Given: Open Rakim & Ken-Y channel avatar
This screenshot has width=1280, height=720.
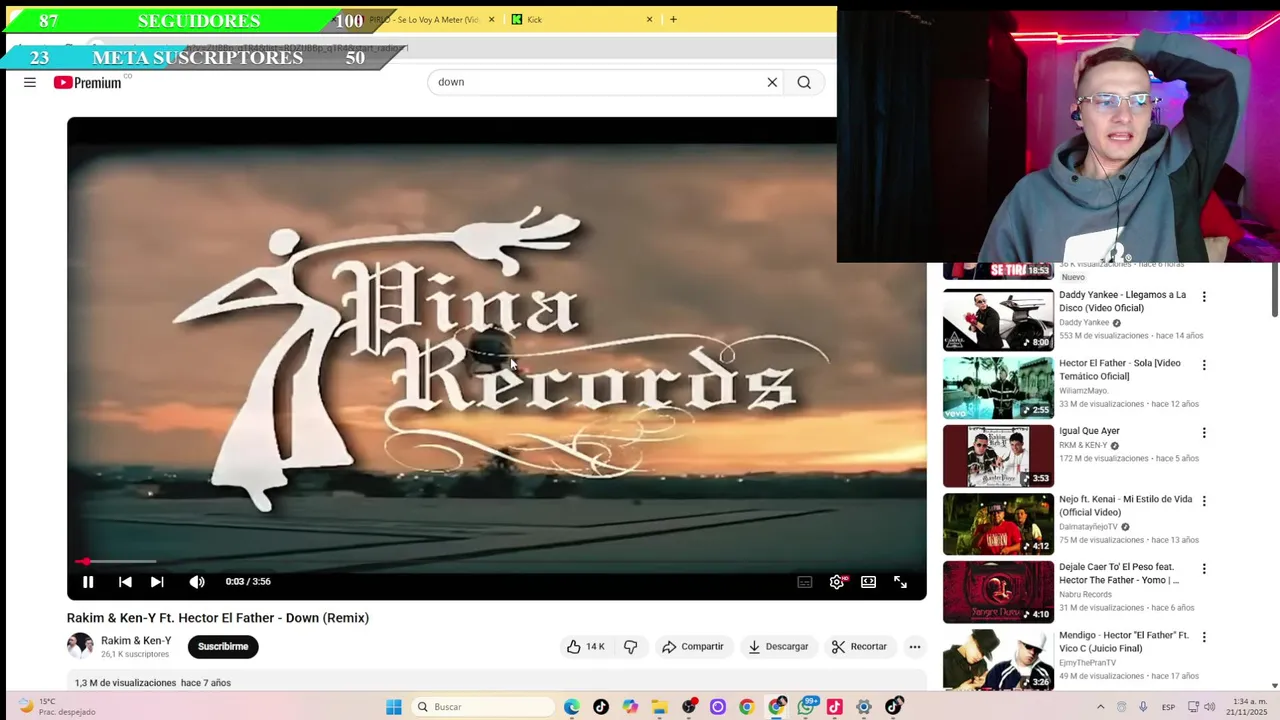Looking at the screenshot, I should pyautogui.click(x=80, y=646).
